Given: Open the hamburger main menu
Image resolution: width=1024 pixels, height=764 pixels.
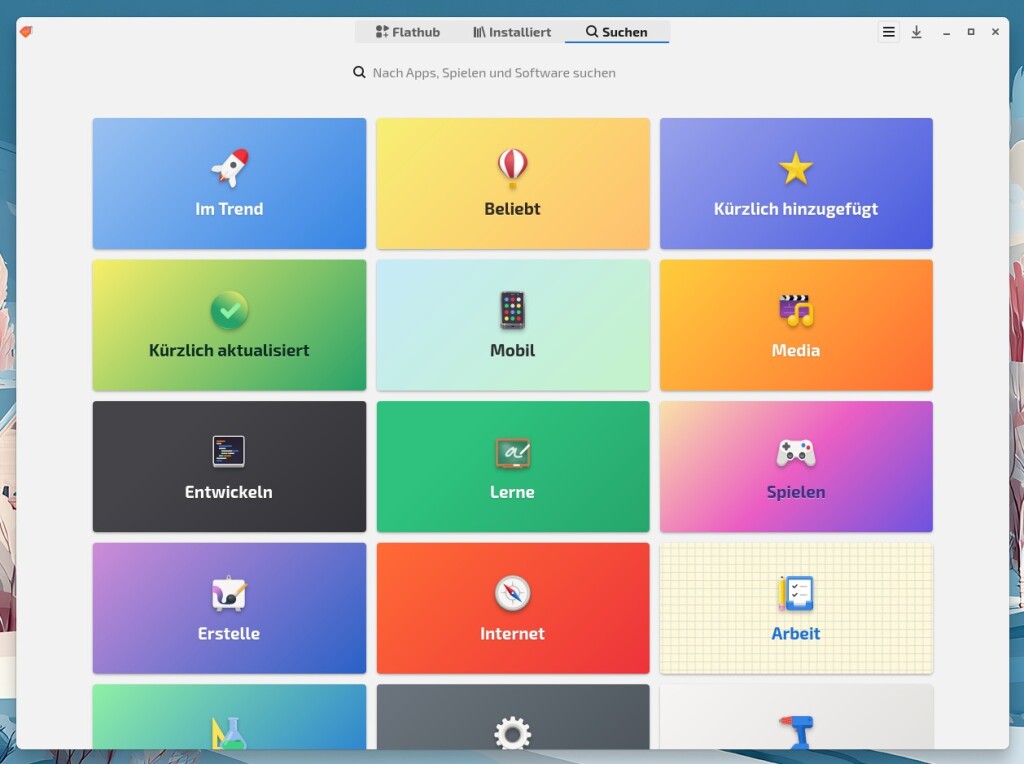Looking at the screenshot, I should coord(888,32).
